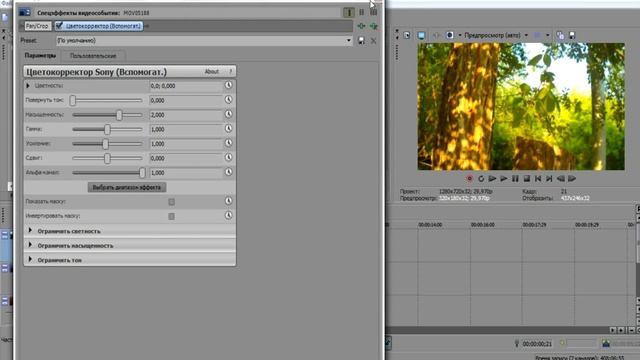
Task: Switch to the Параметры tab
Action: pyautogui.click(x=40, y=56)
